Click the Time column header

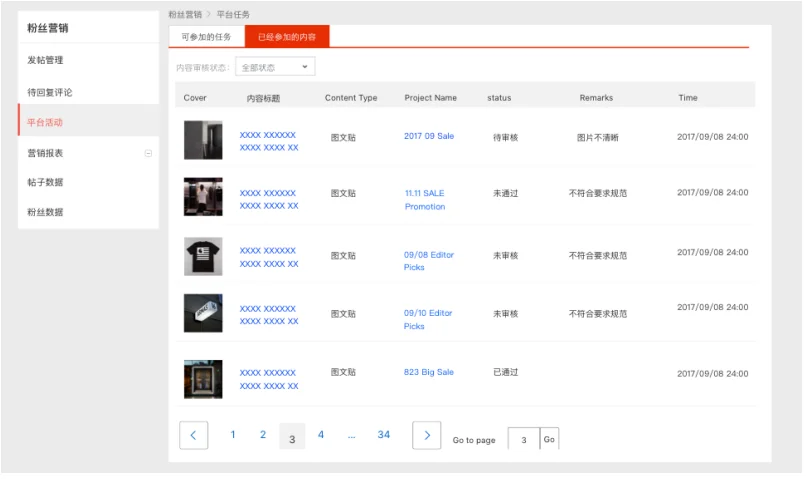coord(688,98)
